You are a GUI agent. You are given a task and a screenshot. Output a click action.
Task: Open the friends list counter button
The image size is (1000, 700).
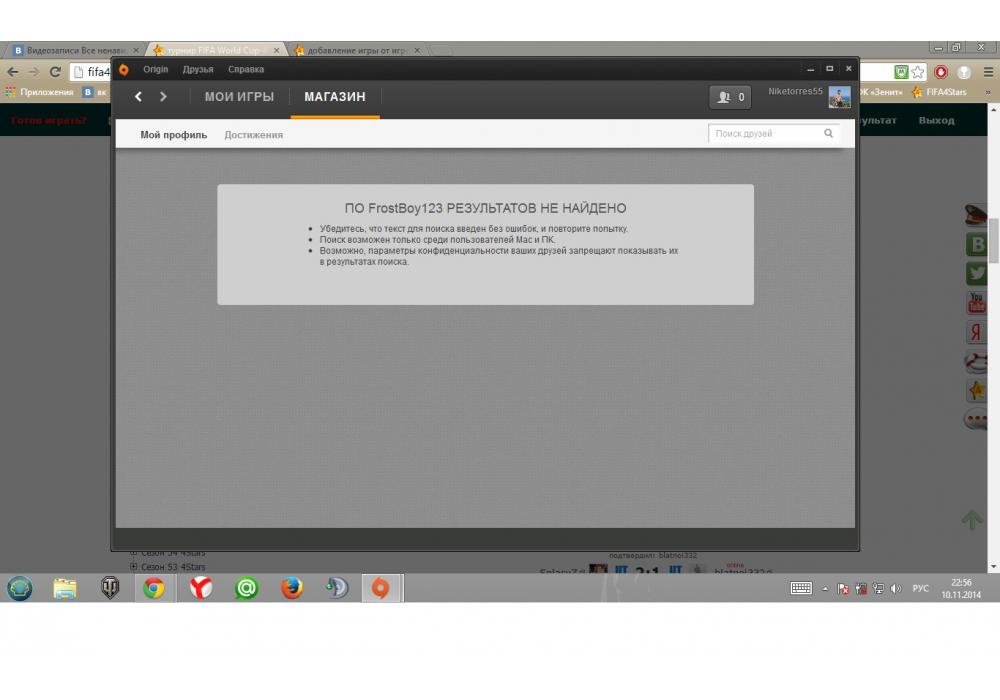pyautogui.click(x=730, y=97)
